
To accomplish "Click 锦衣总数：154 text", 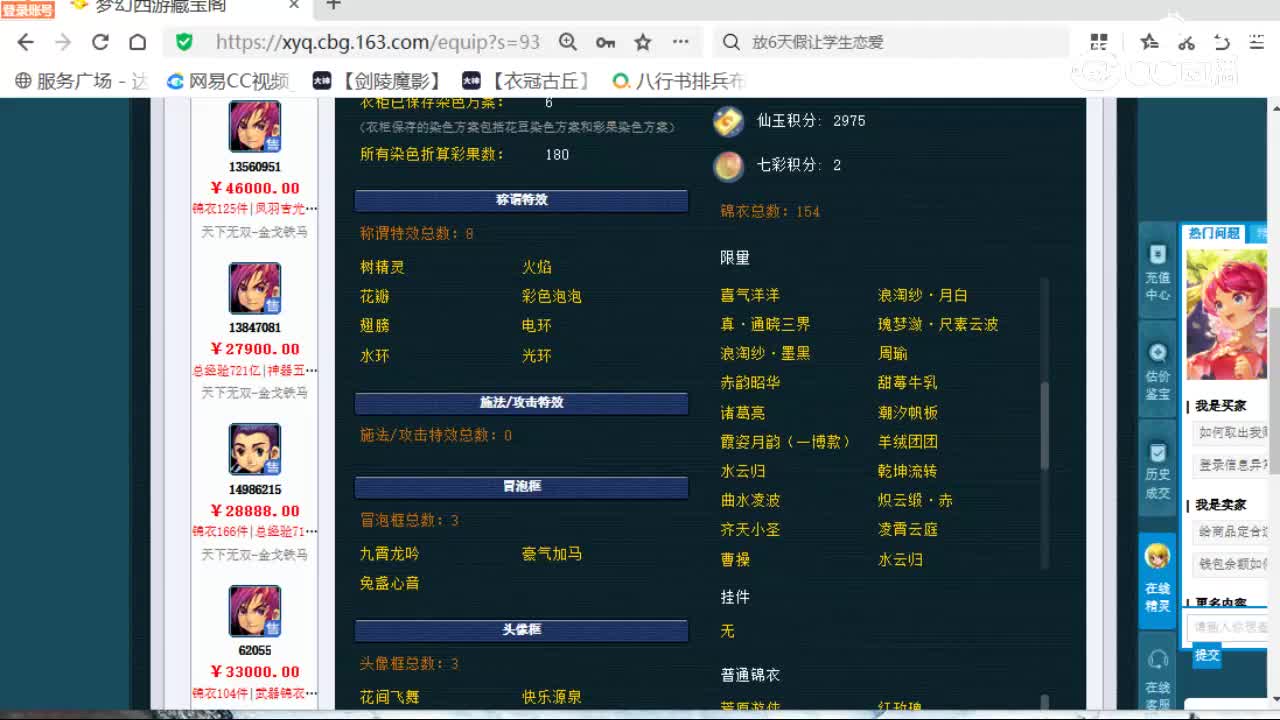I will coord(770,212).
